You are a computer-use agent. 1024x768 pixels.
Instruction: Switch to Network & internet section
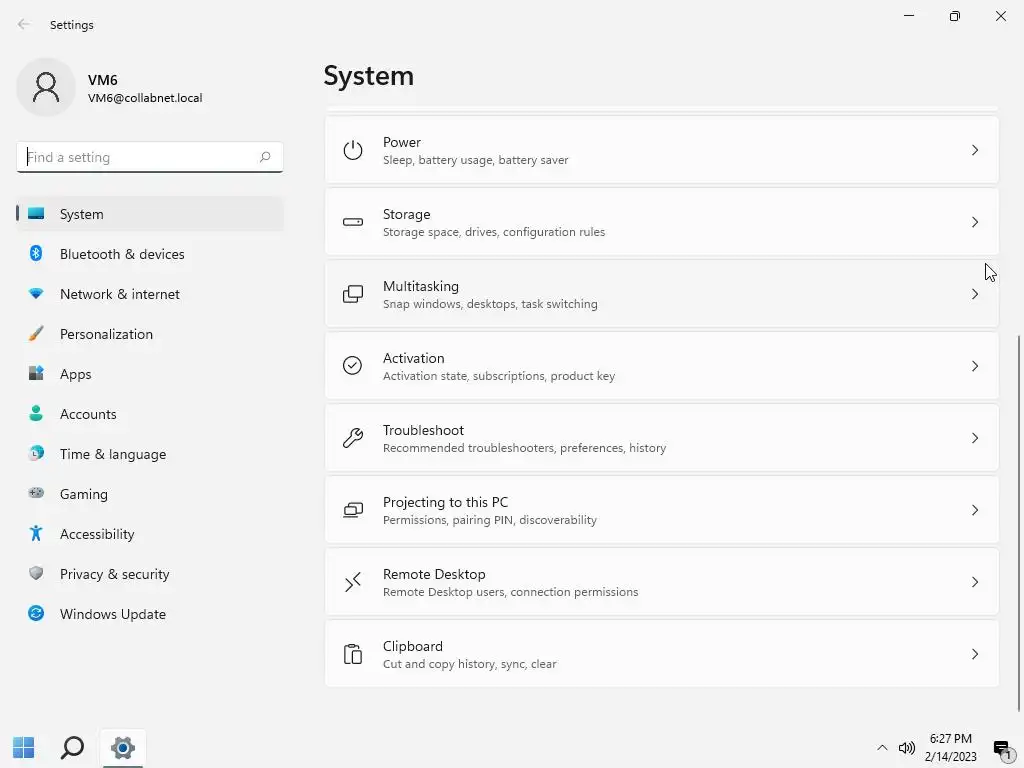point(120,294)
